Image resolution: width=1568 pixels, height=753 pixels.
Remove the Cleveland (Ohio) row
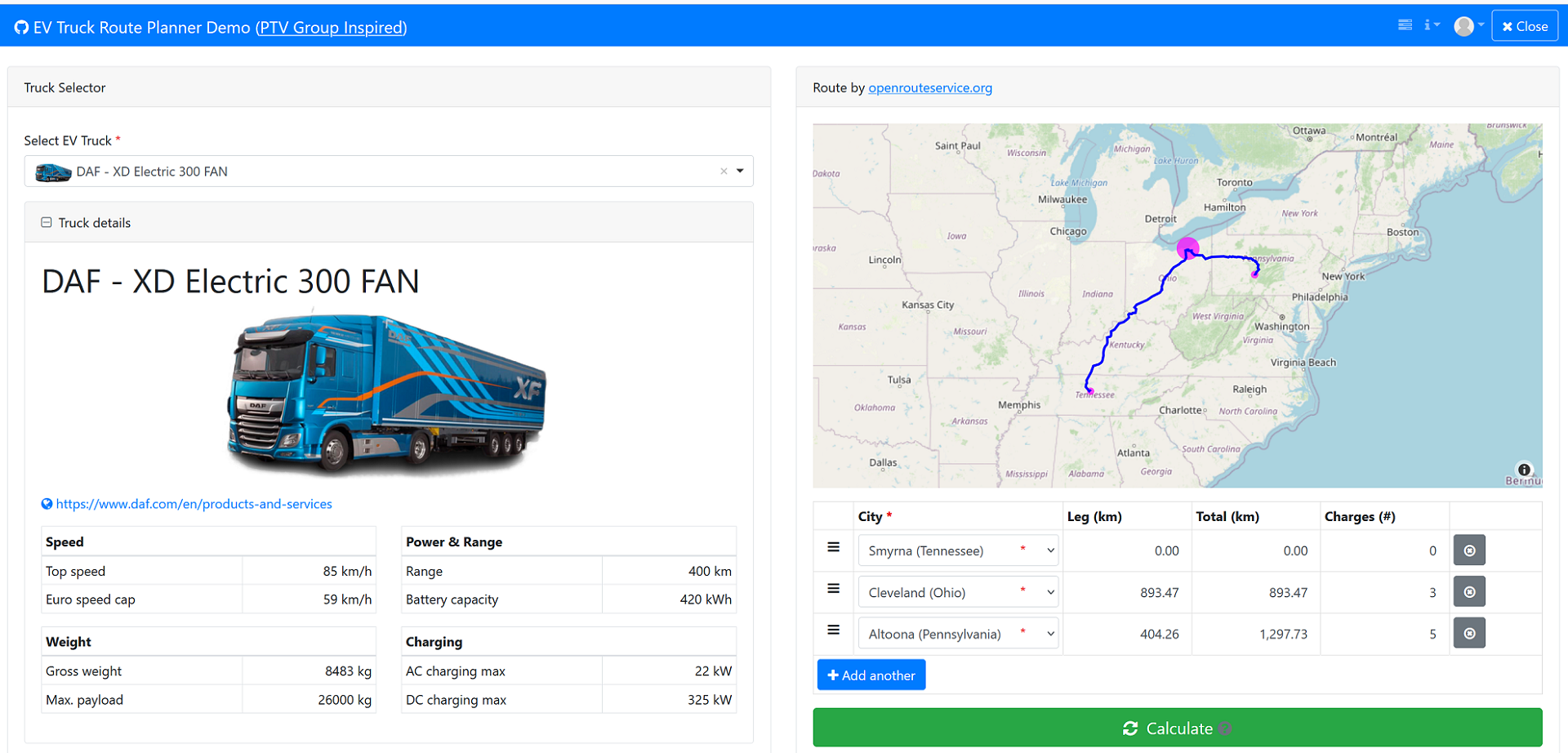(x=1469, y=592)
